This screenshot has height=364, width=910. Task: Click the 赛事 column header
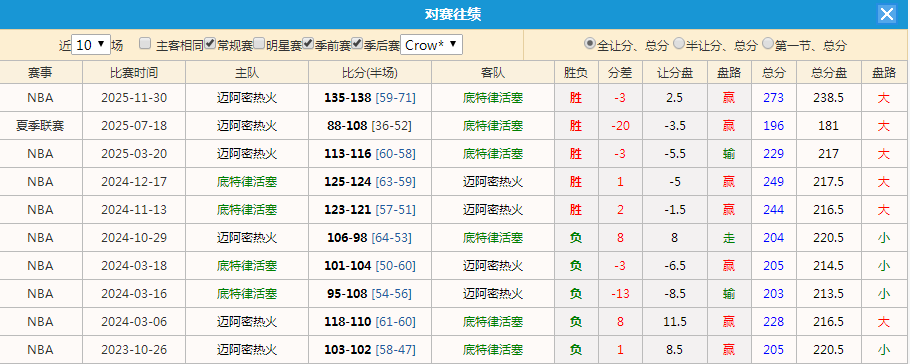pyautogui.click(x=41, y=73)
